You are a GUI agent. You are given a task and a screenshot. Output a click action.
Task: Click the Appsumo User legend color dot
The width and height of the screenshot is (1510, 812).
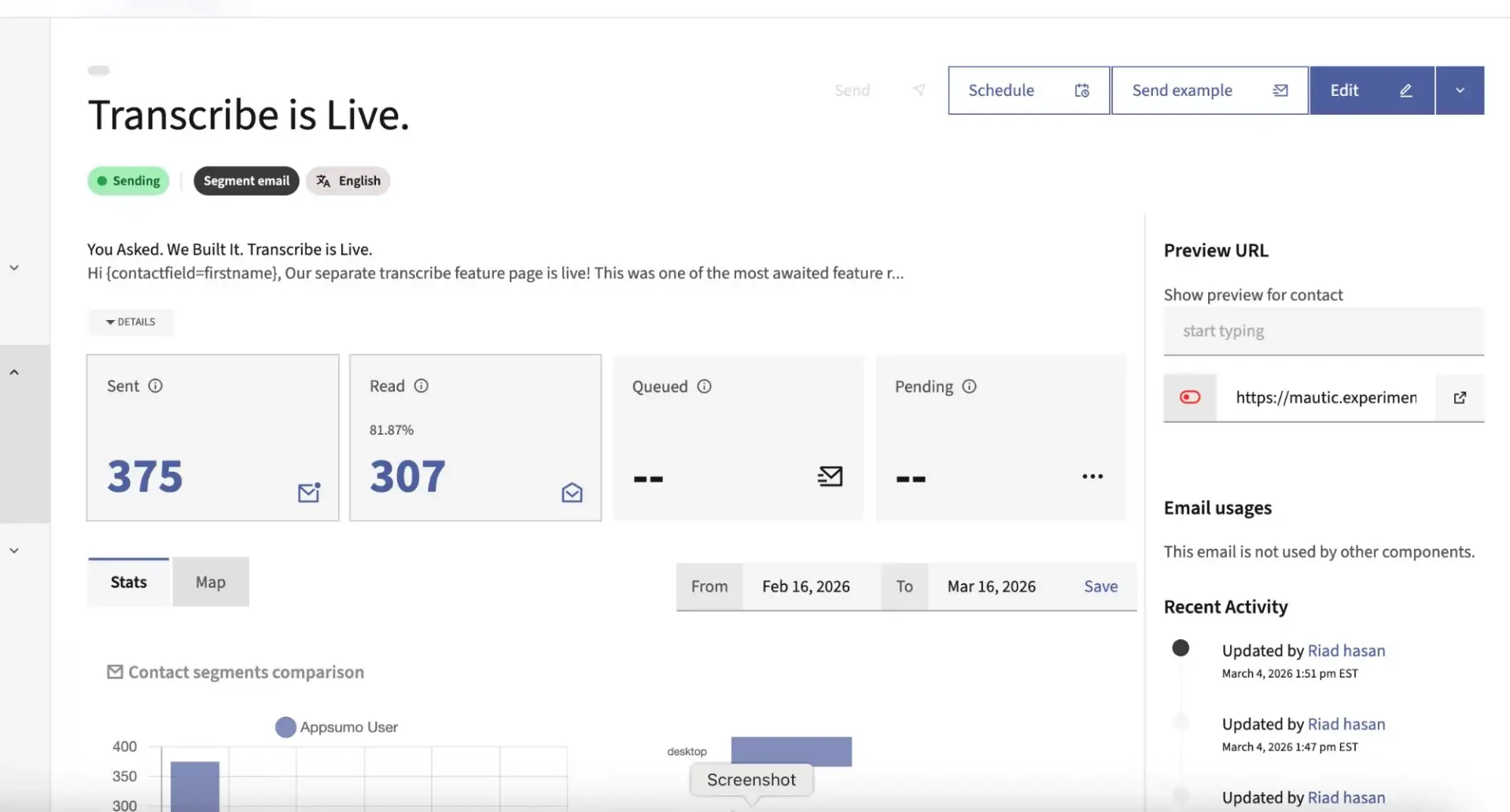284,726
